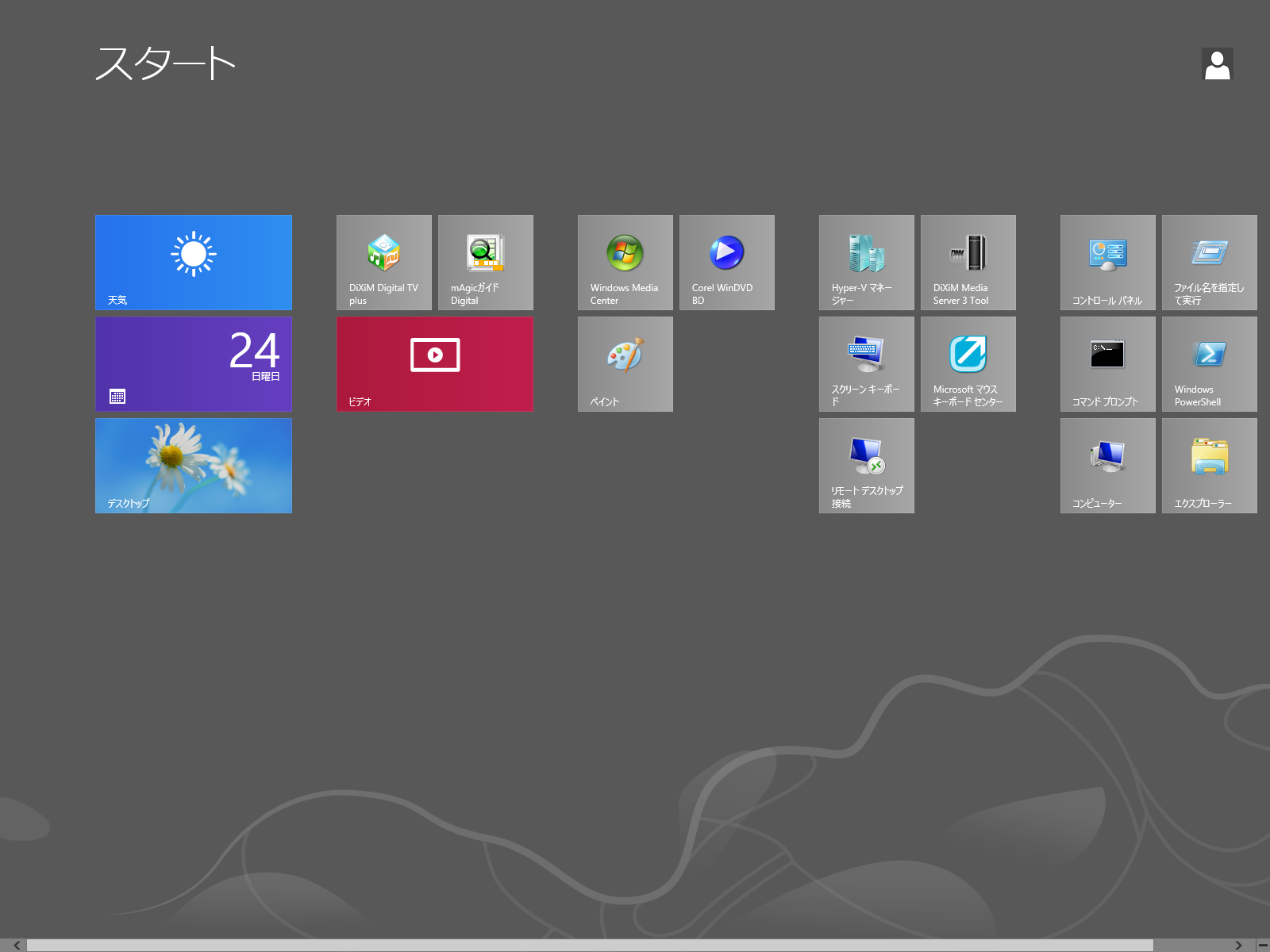Open Hyper-V Manager tile
1270x952 pixels.
tap(866, 263)
